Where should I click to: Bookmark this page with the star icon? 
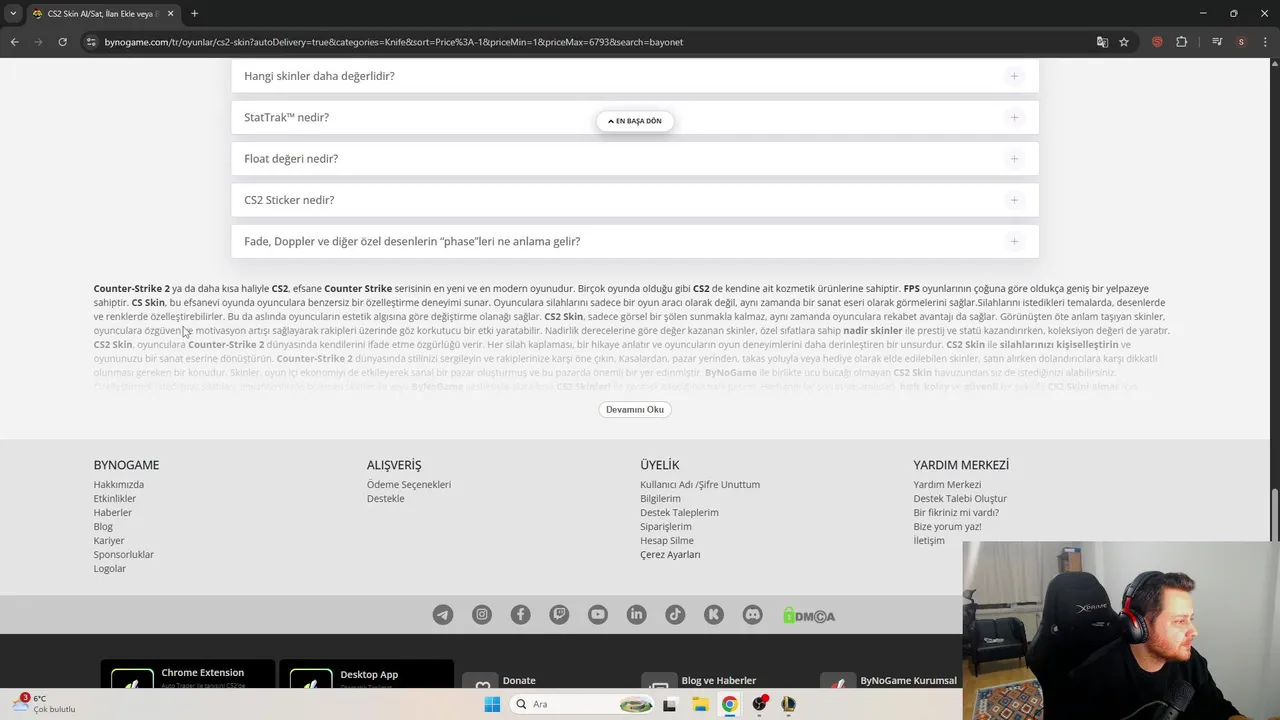click(x=1124, y=42)
